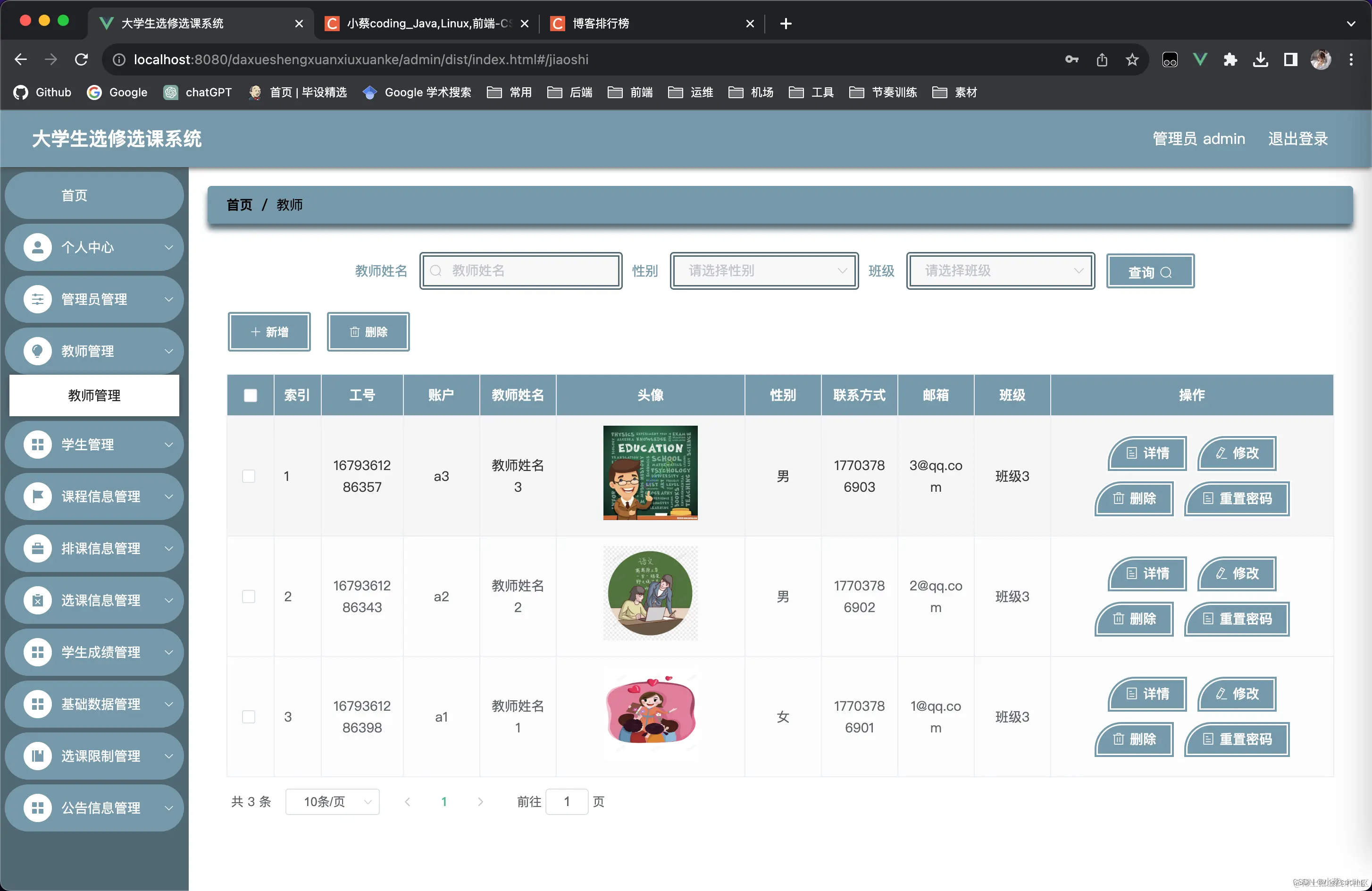Check the row checkbox for account a1
The image size is (1372, 891).
point(249,716)
